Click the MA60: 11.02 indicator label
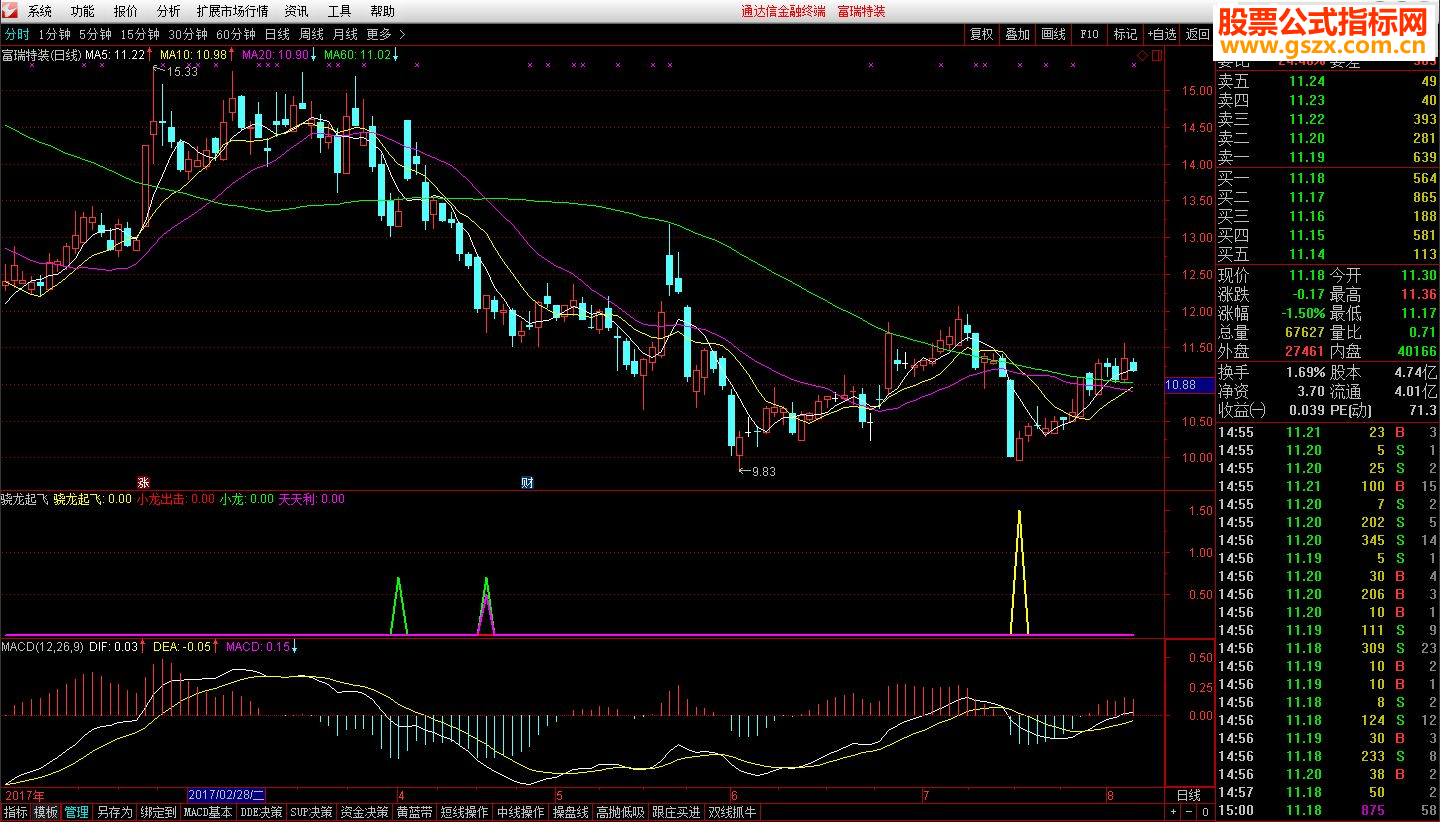1440x822 pixels. 358,54
